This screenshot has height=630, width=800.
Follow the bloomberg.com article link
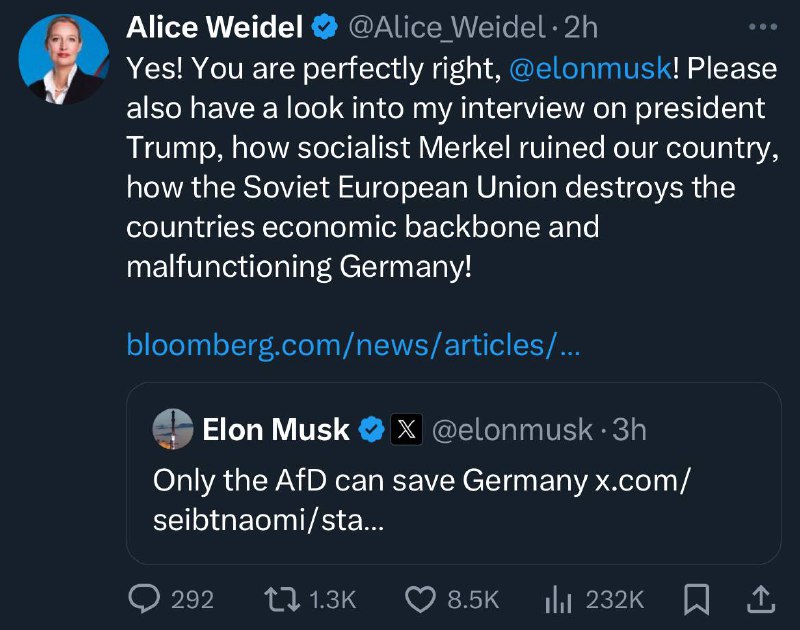353,345
